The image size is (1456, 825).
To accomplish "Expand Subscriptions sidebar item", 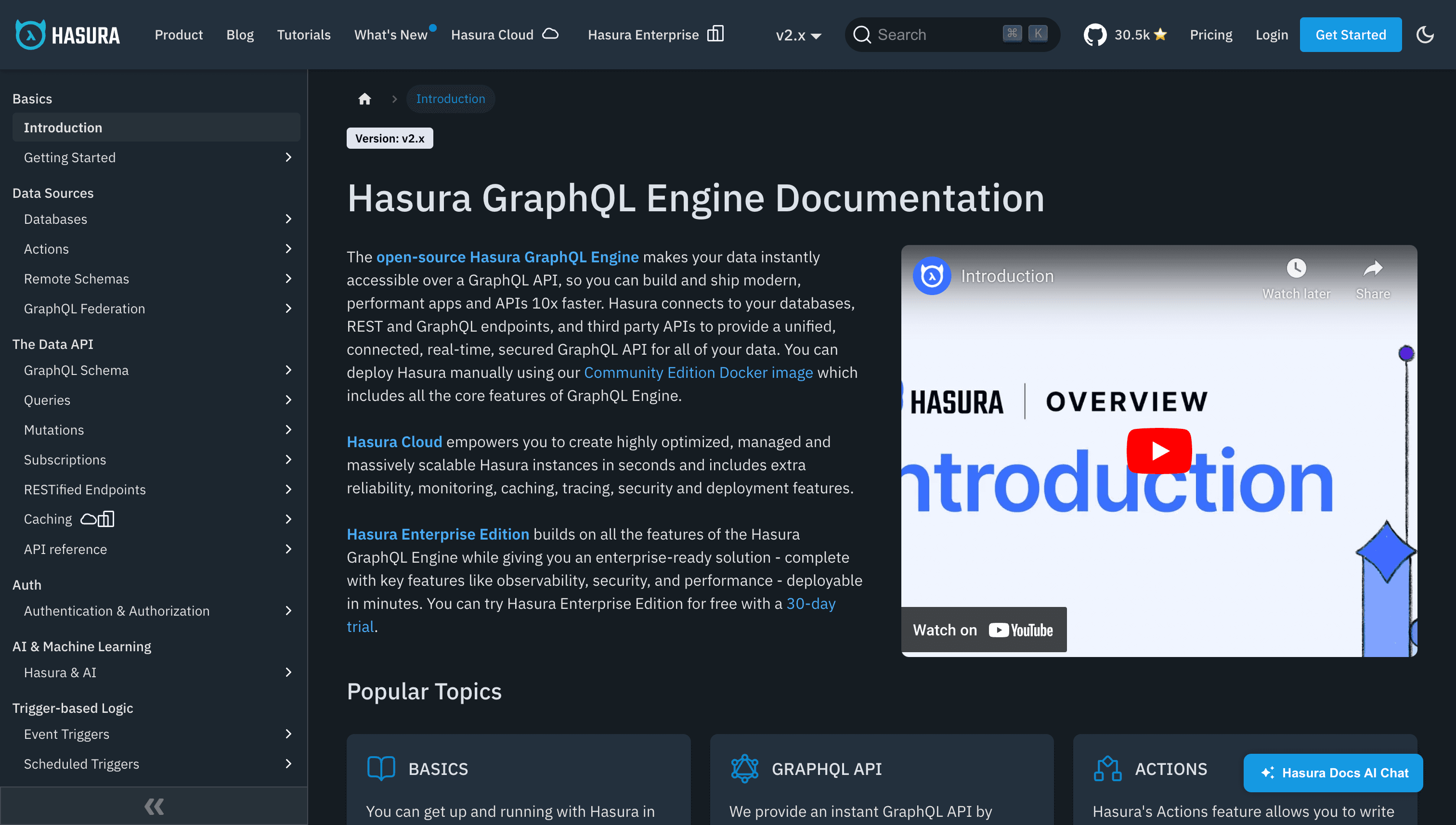I will coord(288,460).
